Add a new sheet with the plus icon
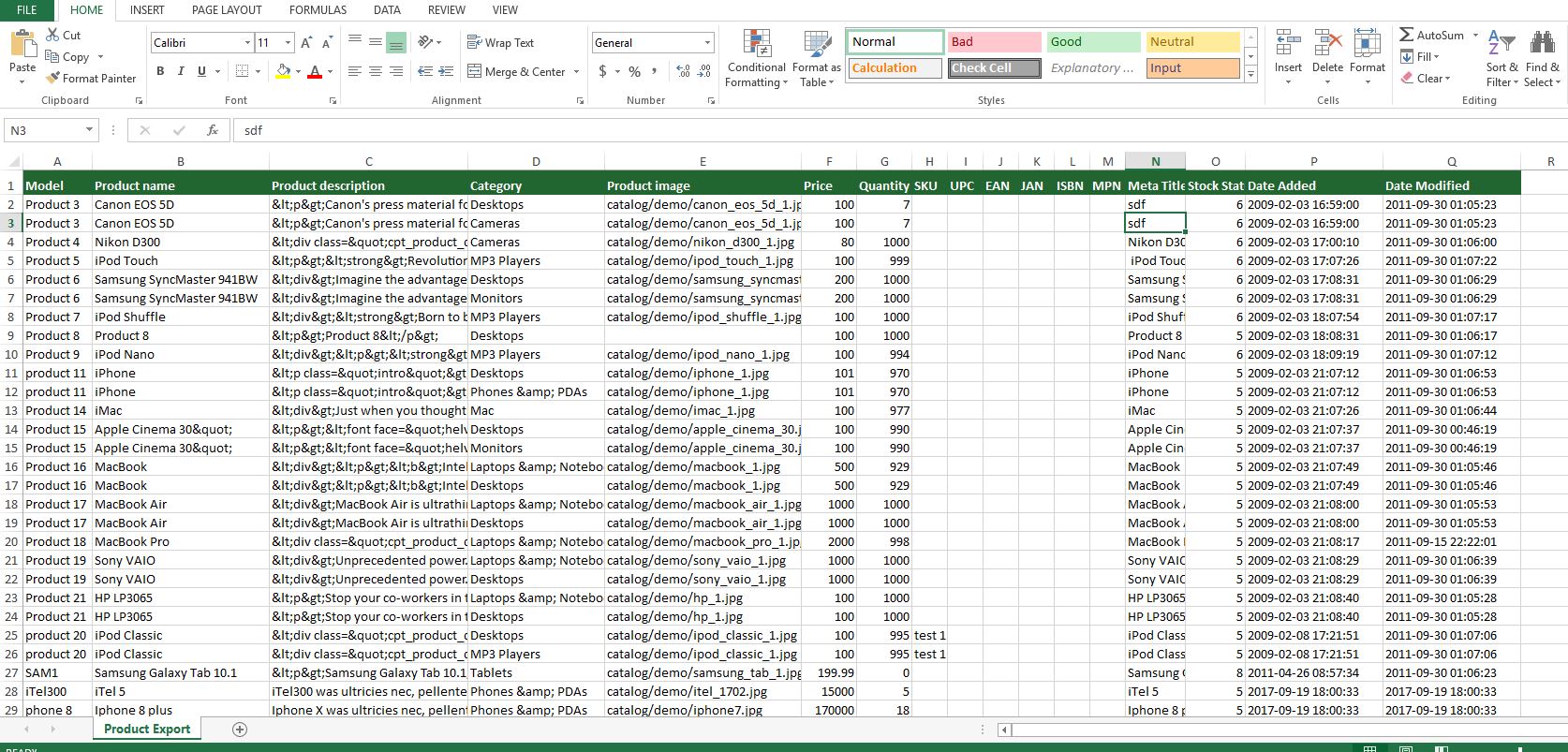 [x=240, y=730]
